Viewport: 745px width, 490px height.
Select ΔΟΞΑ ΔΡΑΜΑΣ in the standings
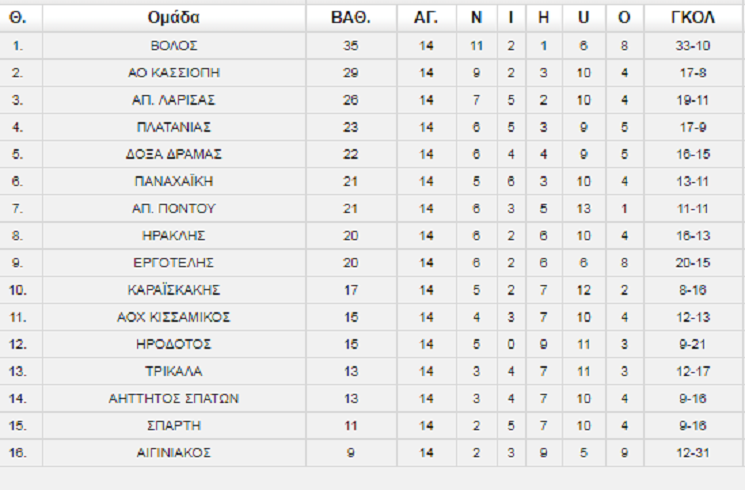coord(174,154)
